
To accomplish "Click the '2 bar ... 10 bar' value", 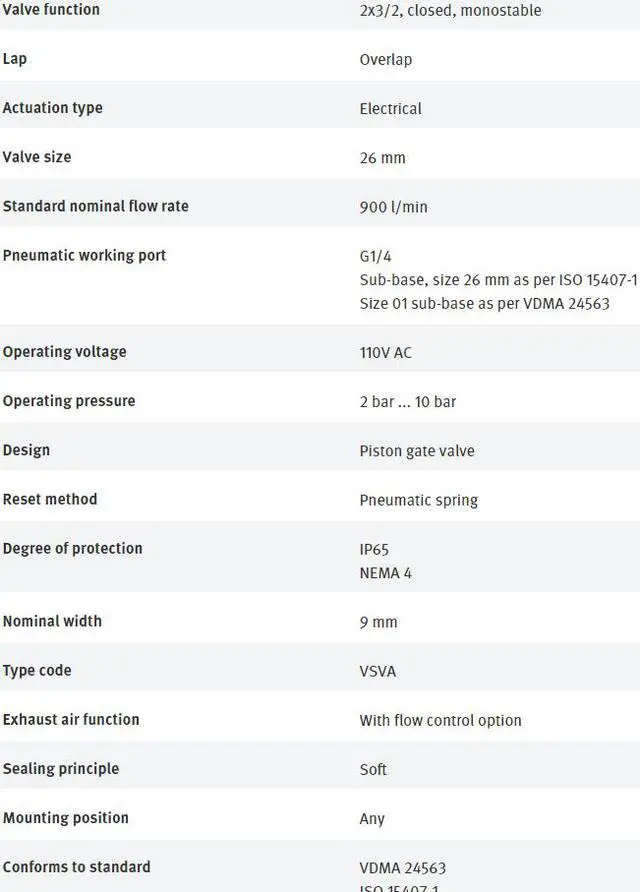I will pyautogui.click(x=407, y=402).
